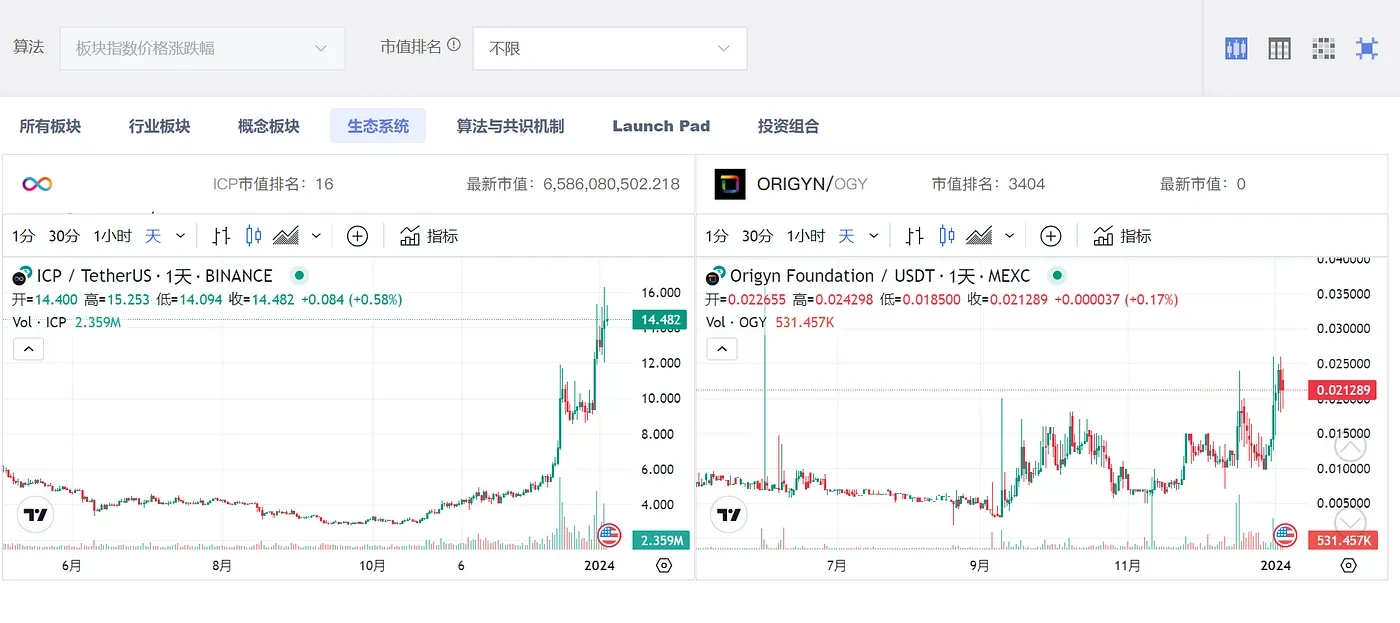Open the 不限 market cap filter dropdown
The height and width of the screenshot is (623, 1400).
point(610,47)
